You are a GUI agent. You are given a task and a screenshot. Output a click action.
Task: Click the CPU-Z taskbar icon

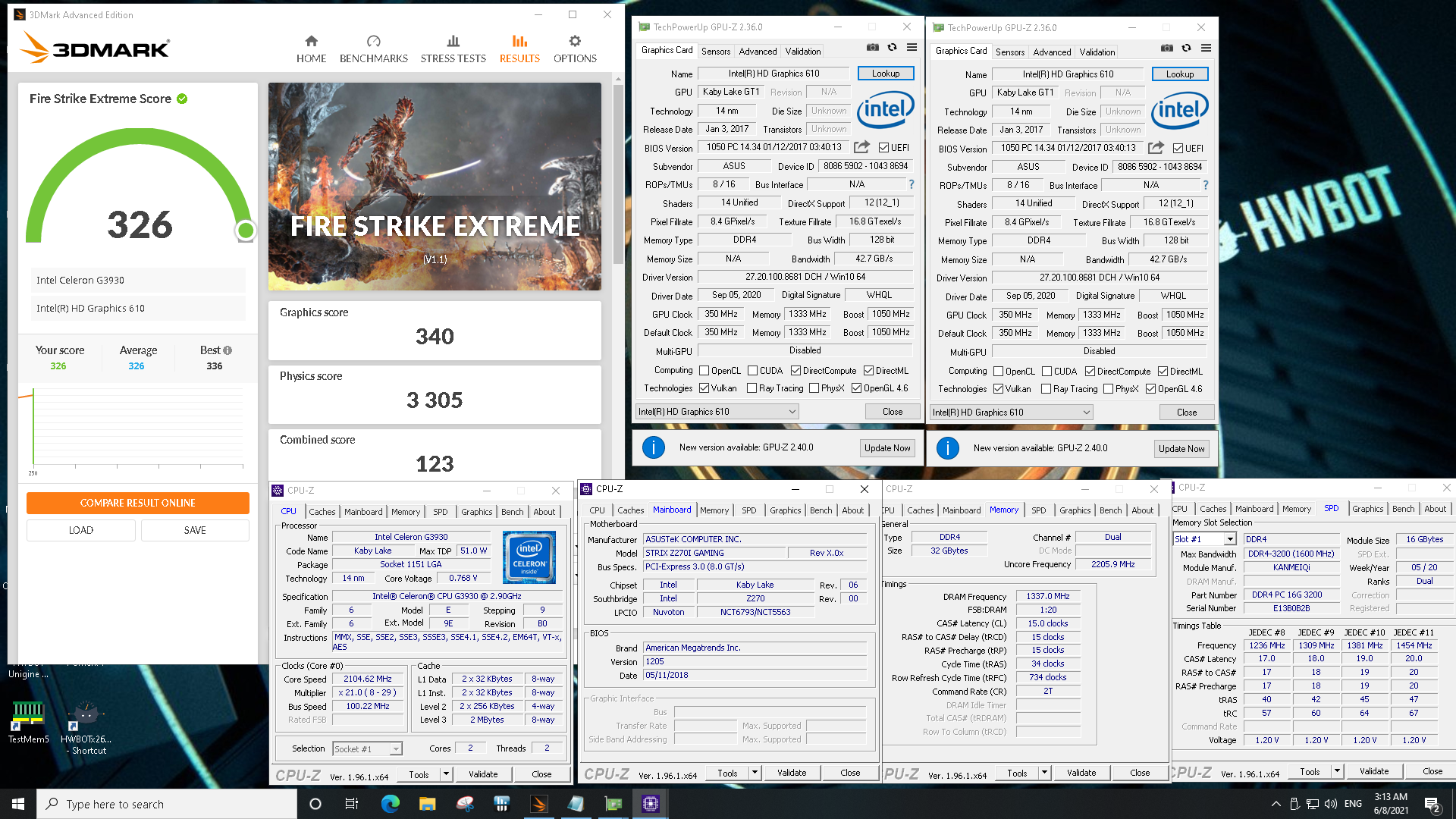coord(651,804)
